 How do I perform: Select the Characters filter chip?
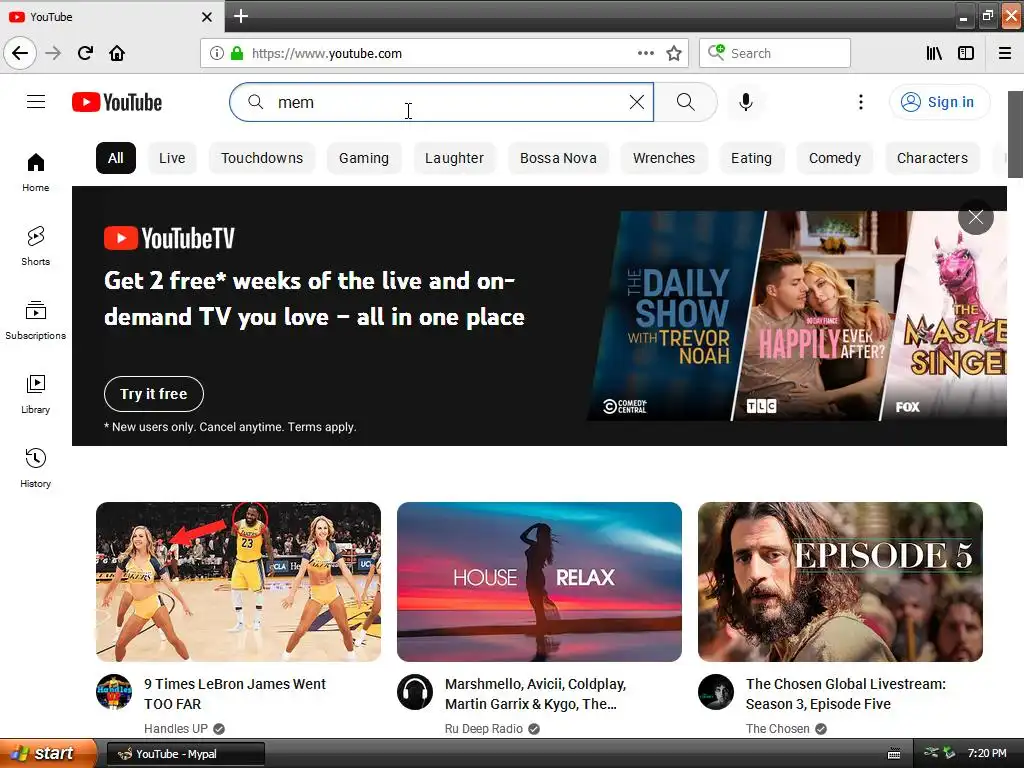pyautogui.click(x=933, y=158)
